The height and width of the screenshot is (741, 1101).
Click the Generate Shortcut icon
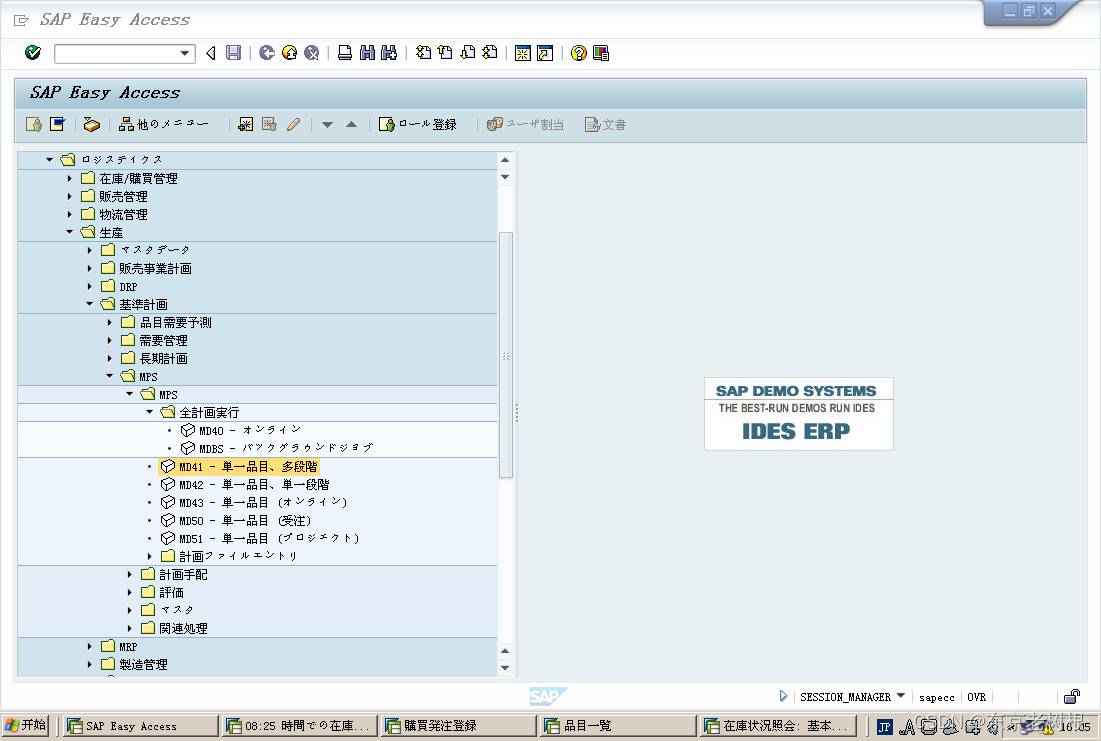tap(545, 53)
